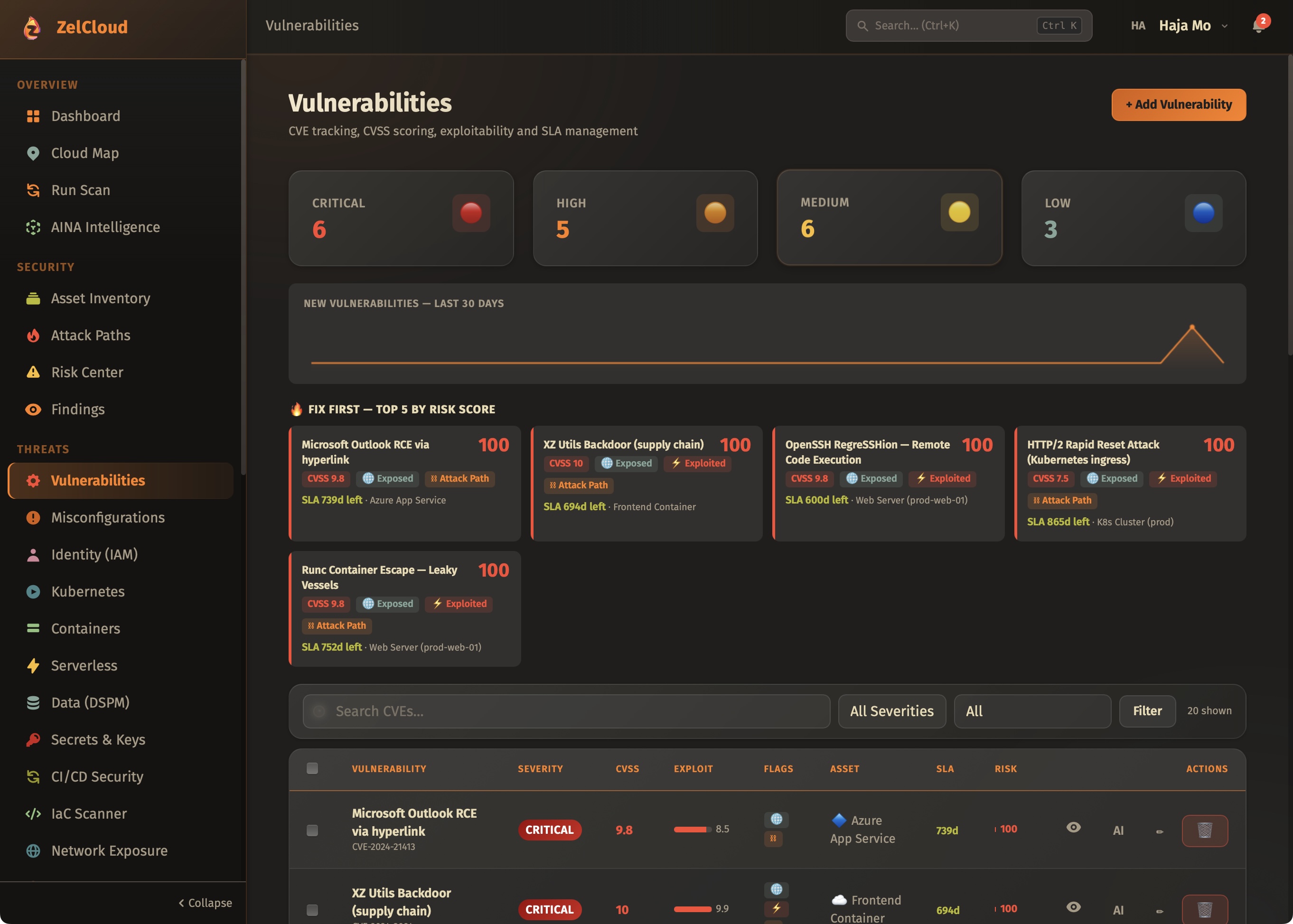
Task: Click the ZelCloud logo icon
Action: [32, 28]
